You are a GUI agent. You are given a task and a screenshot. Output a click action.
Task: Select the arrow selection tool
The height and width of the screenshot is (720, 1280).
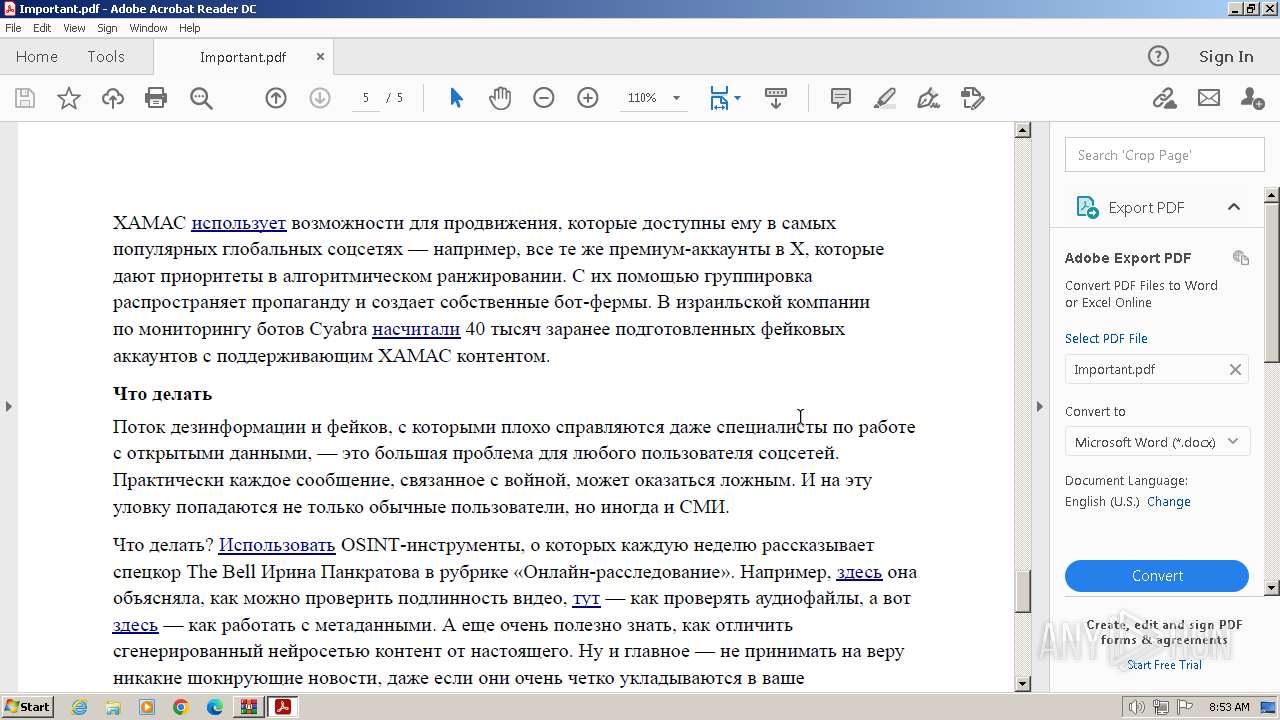click(x=456, y=98)
